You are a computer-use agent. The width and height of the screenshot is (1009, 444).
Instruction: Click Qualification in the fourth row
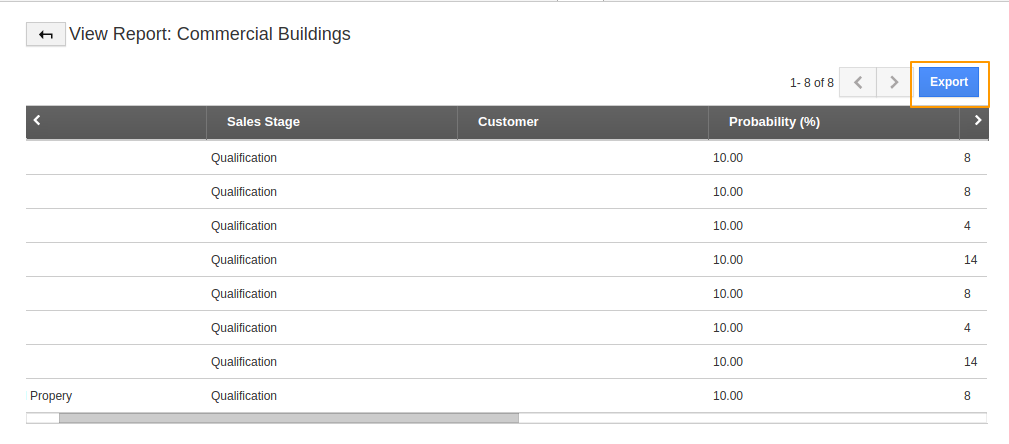[x=244, y=260]
